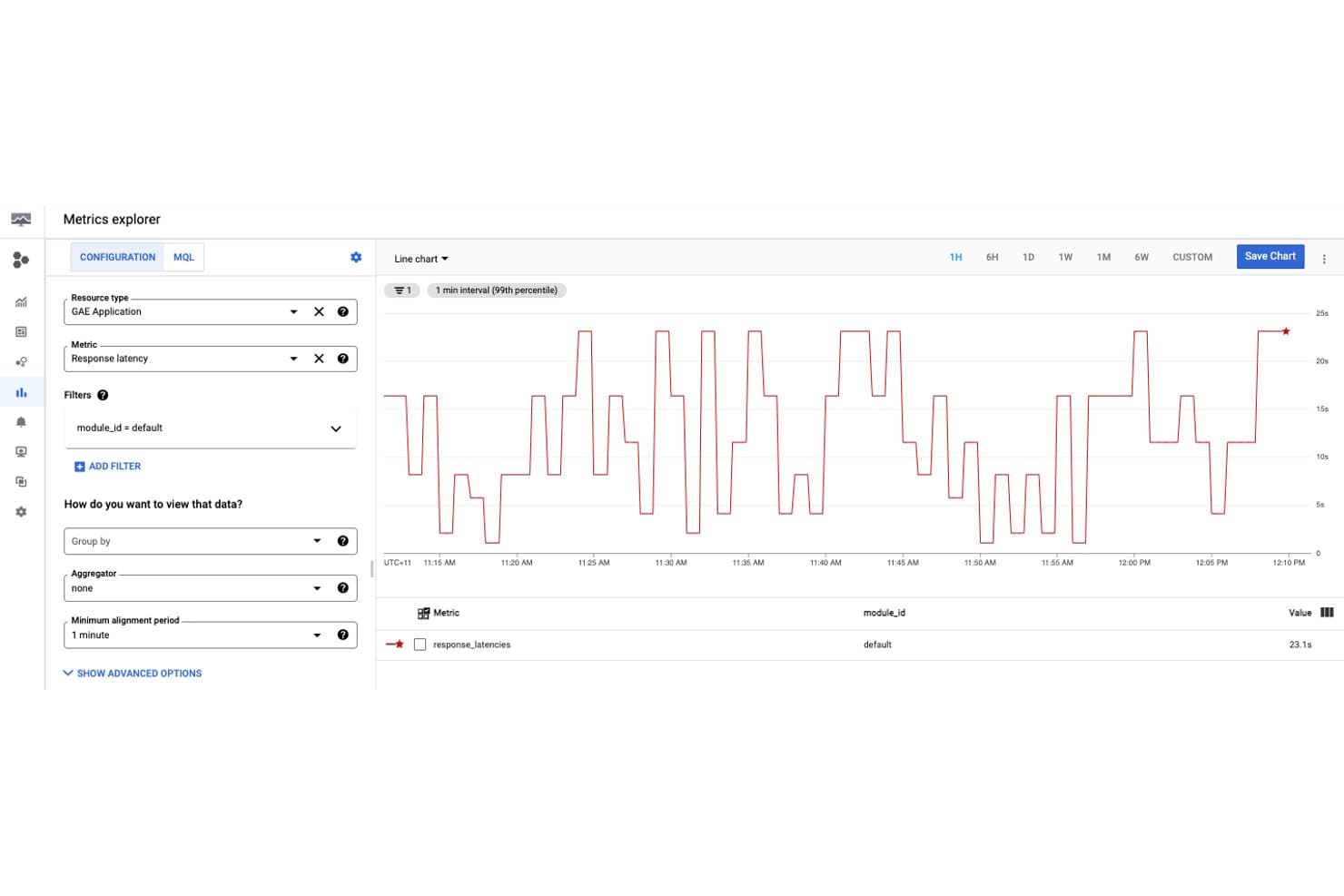Open the Group by dropdown
1344x896 pixels.
[317, 541]
